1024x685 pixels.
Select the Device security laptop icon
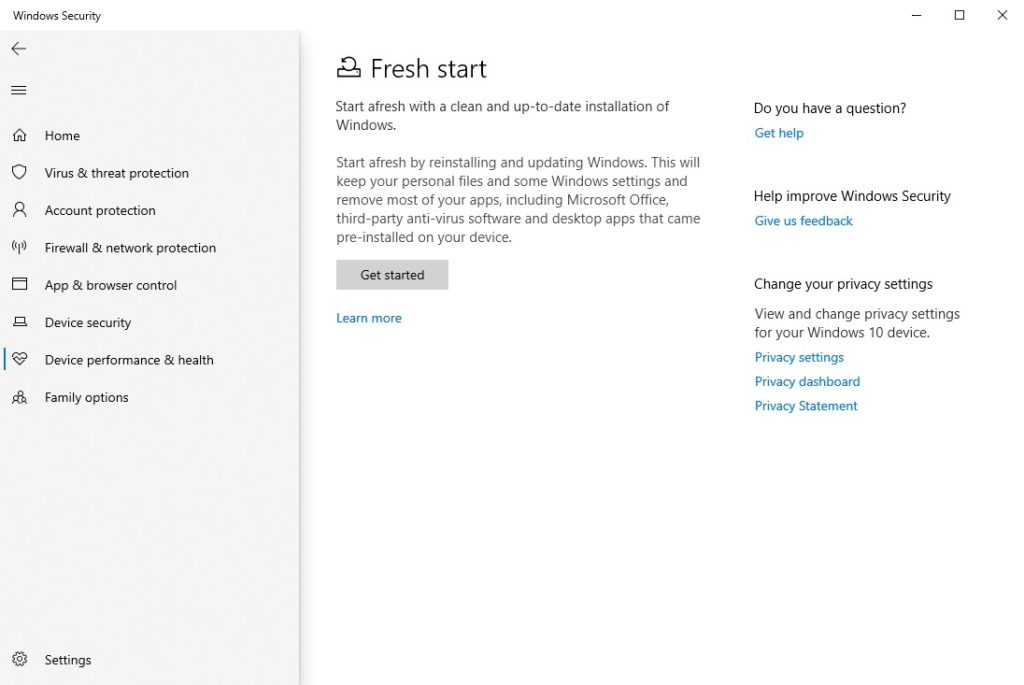pos(19,322)
